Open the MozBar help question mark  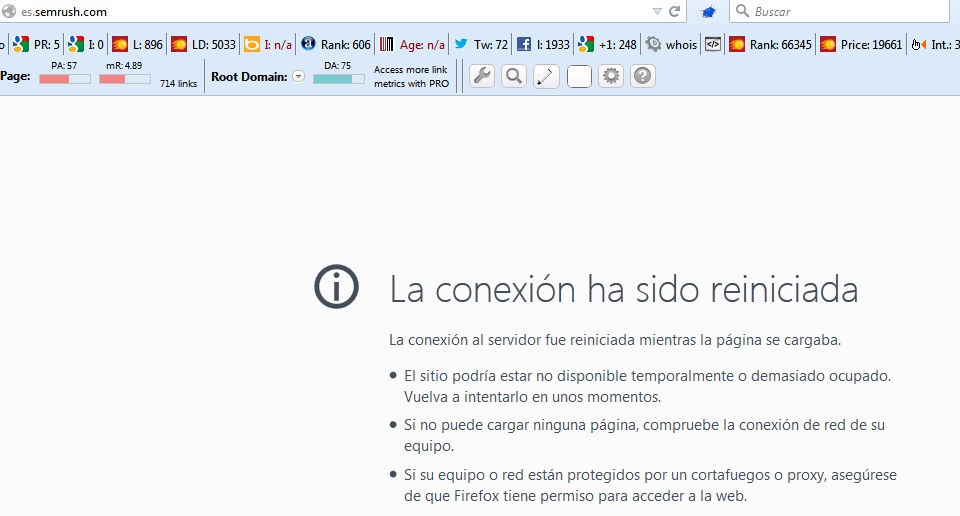(x=643, y=76)
